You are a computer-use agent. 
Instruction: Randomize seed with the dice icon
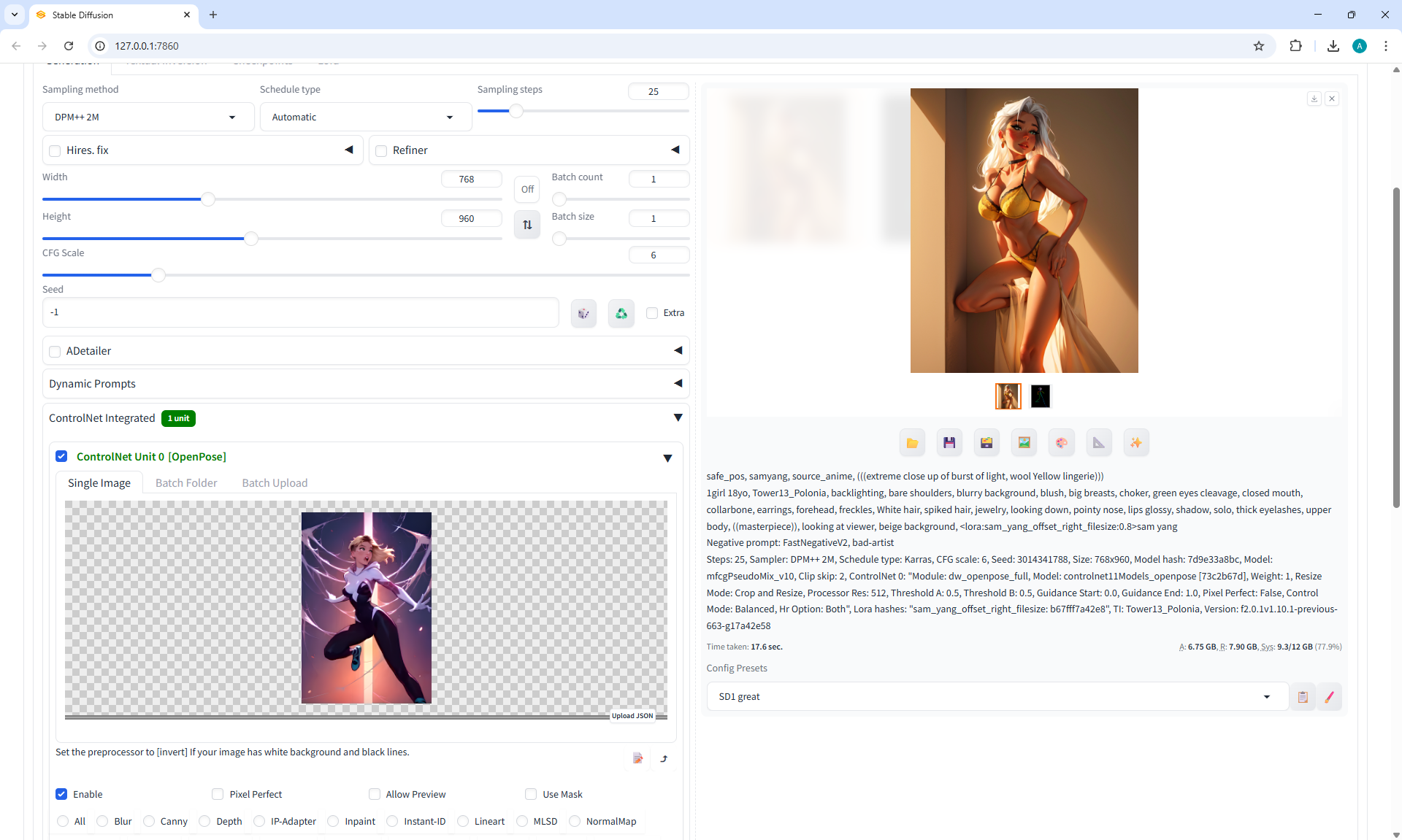click(583, 313)
